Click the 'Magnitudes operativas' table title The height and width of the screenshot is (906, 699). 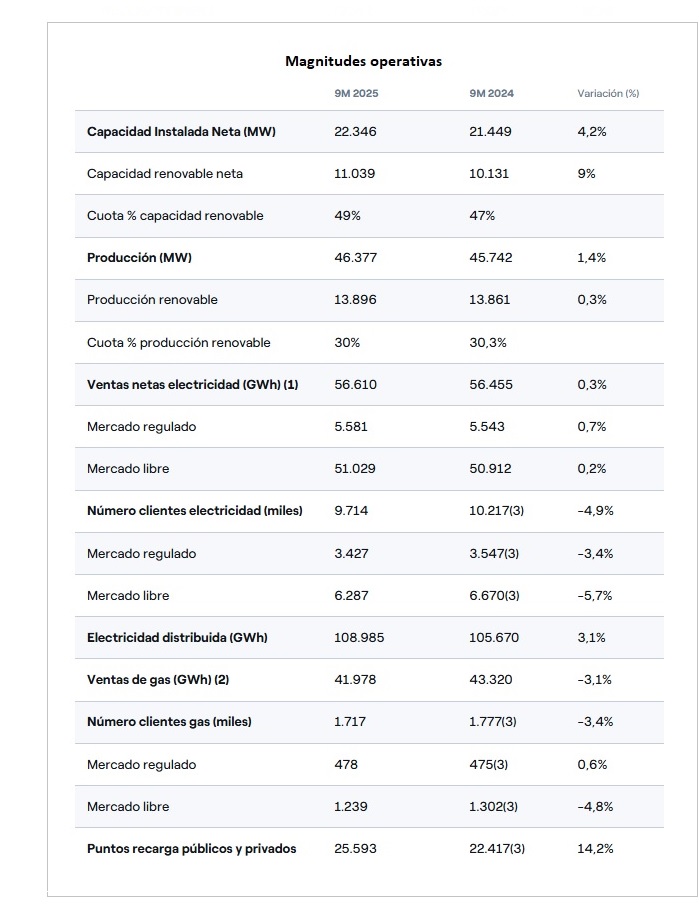tap(363, 61)
